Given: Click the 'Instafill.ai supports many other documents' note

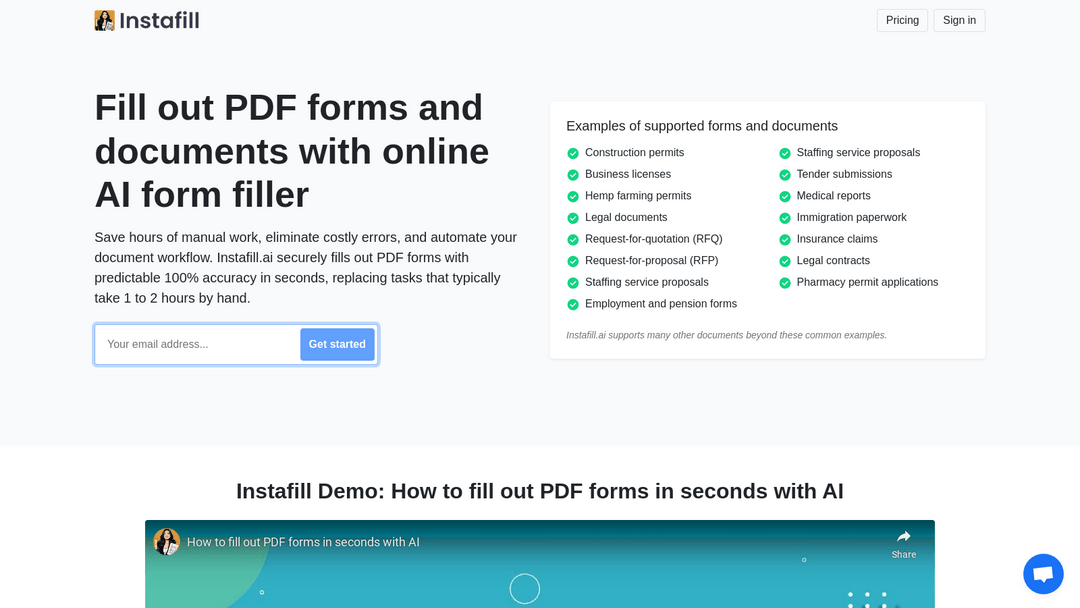Looking at the screenshot, I should click(x=726, y=335).
